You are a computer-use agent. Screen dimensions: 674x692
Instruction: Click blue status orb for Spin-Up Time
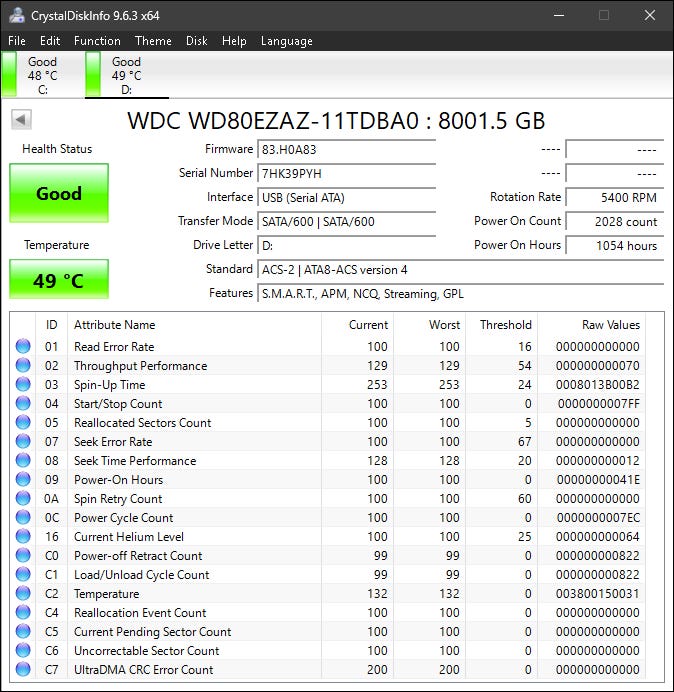click(x=23, y=385)
